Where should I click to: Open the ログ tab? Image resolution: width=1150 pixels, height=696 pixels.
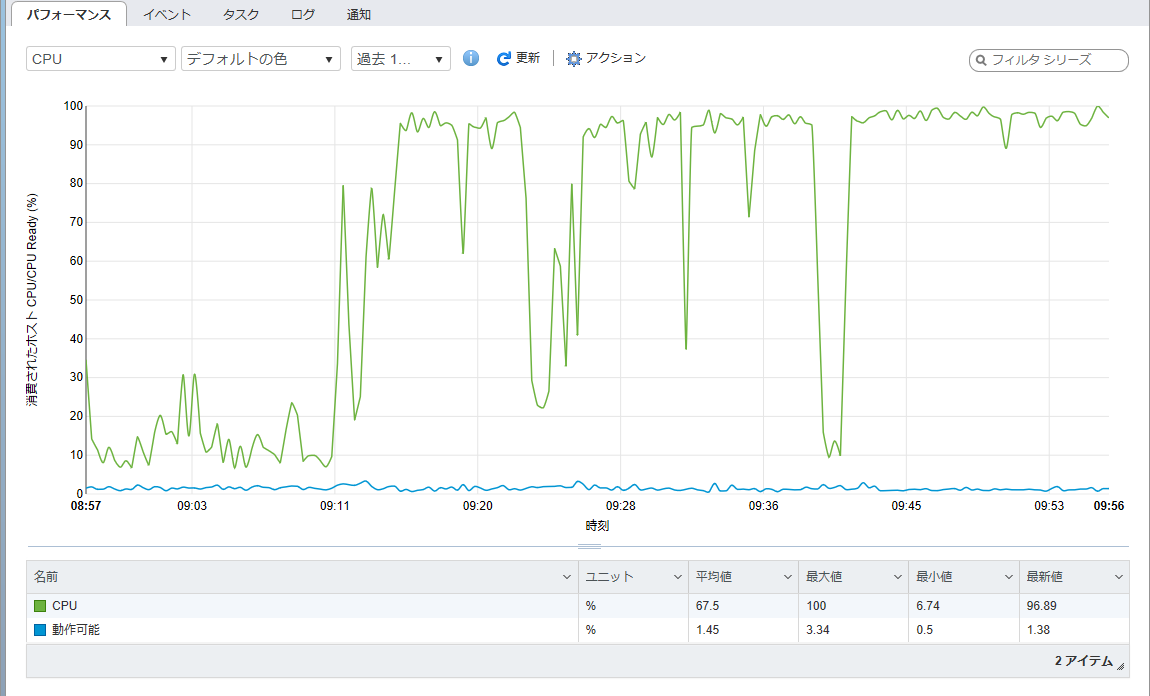[x=302, y=14]
